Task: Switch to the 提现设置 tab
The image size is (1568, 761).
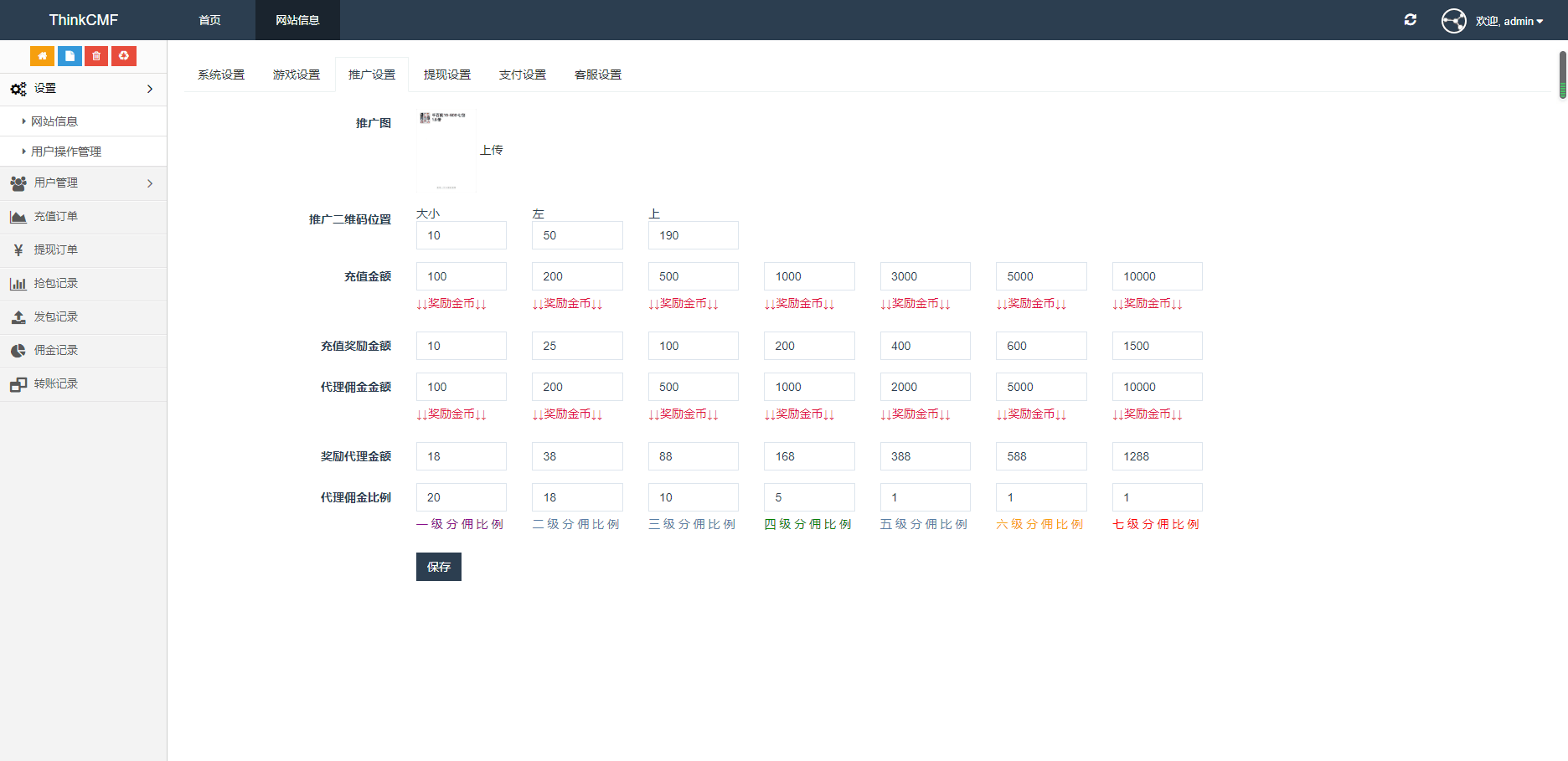Action: tap(446, 75)
